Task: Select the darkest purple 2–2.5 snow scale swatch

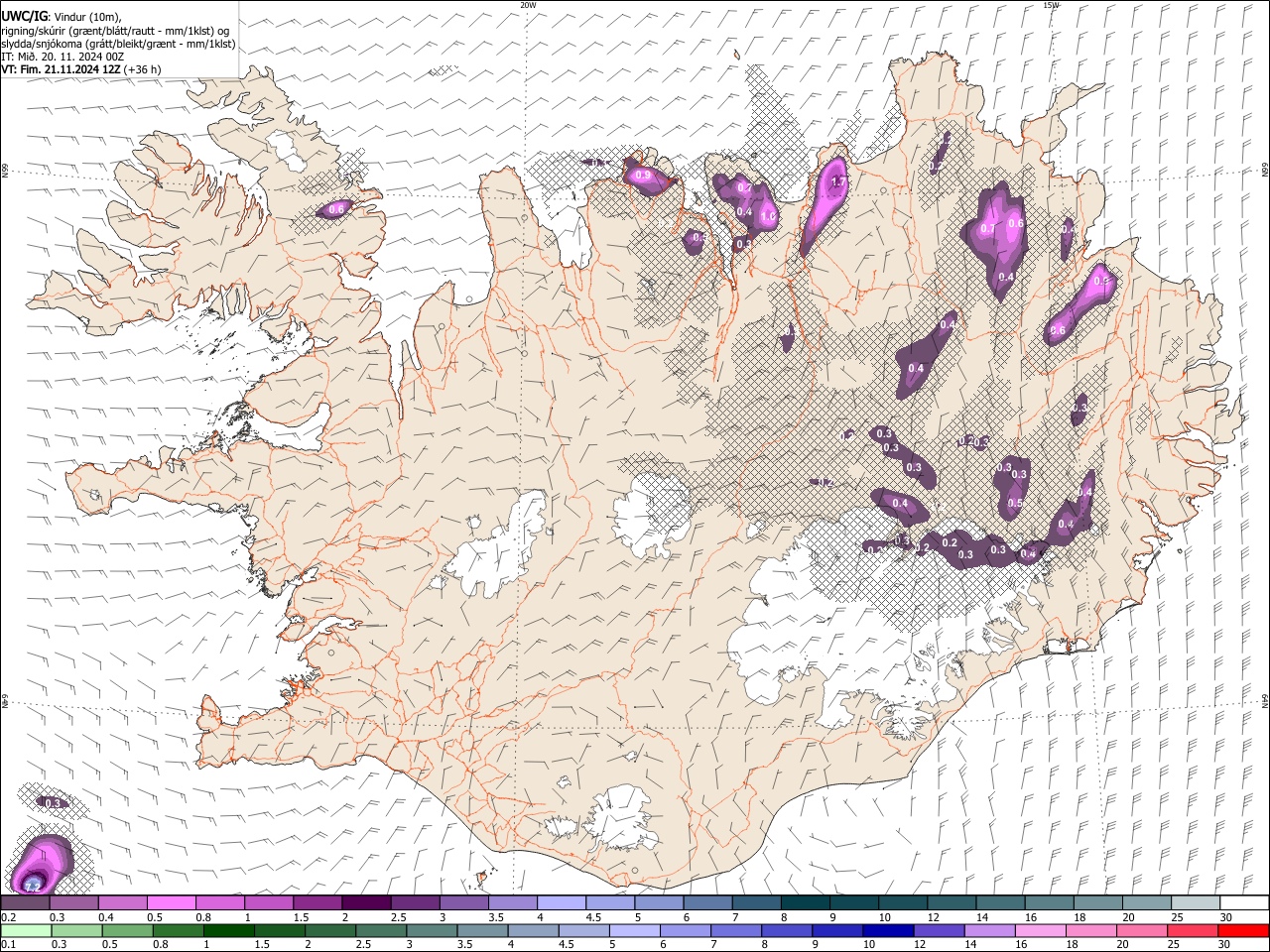Action: click(365, 902)
